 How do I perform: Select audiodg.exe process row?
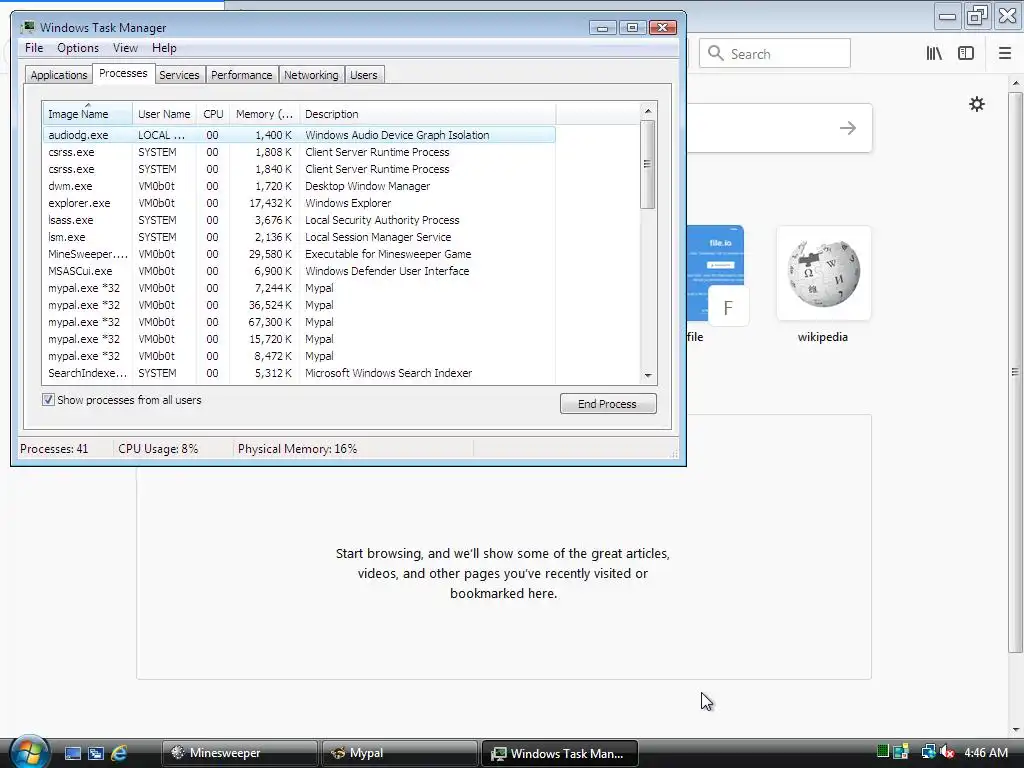point(299,135)
